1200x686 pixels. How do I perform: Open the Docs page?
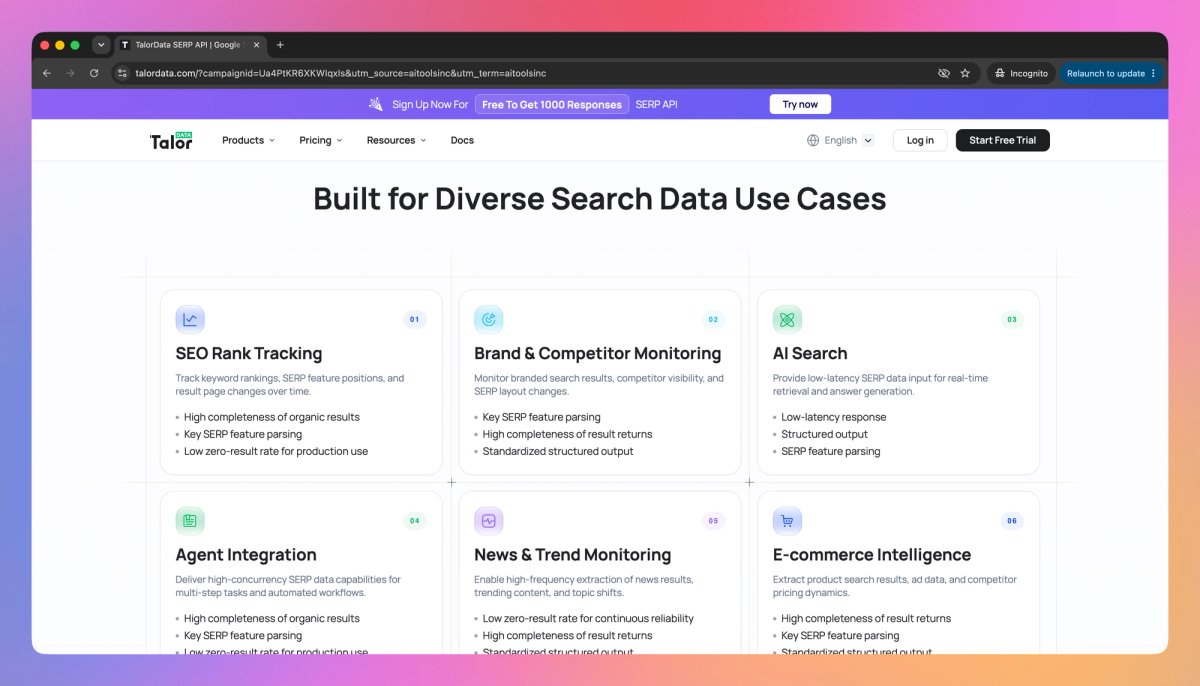click(462, 140)
